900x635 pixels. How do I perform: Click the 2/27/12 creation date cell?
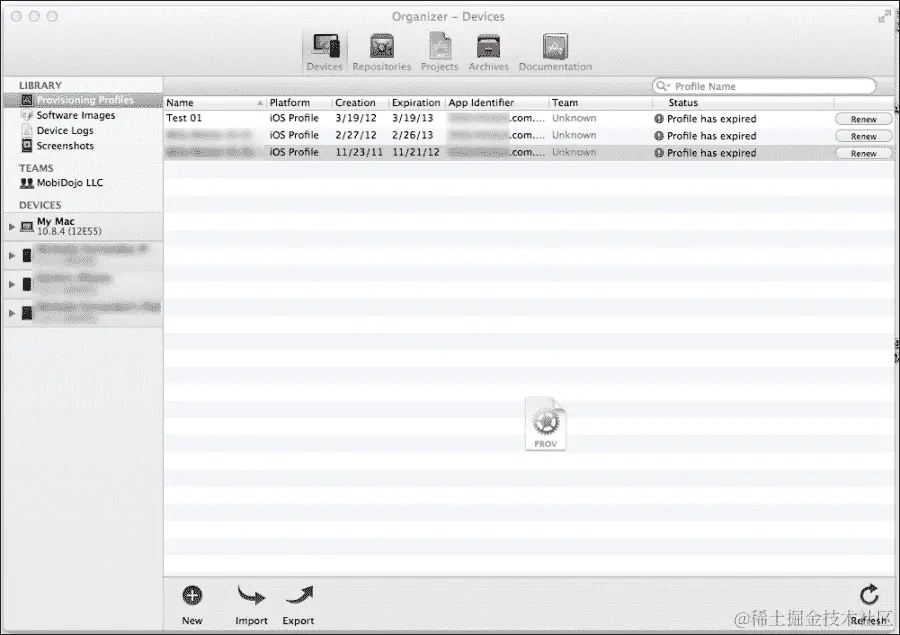pos(356,135)
